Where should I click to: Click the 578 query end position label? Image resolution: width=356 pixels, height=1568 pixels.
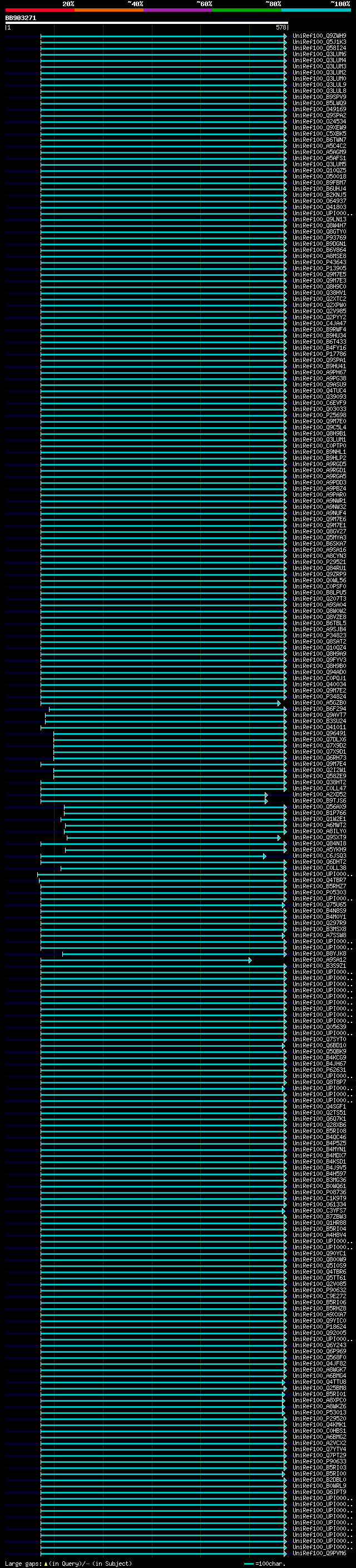[x=280, y=27]
